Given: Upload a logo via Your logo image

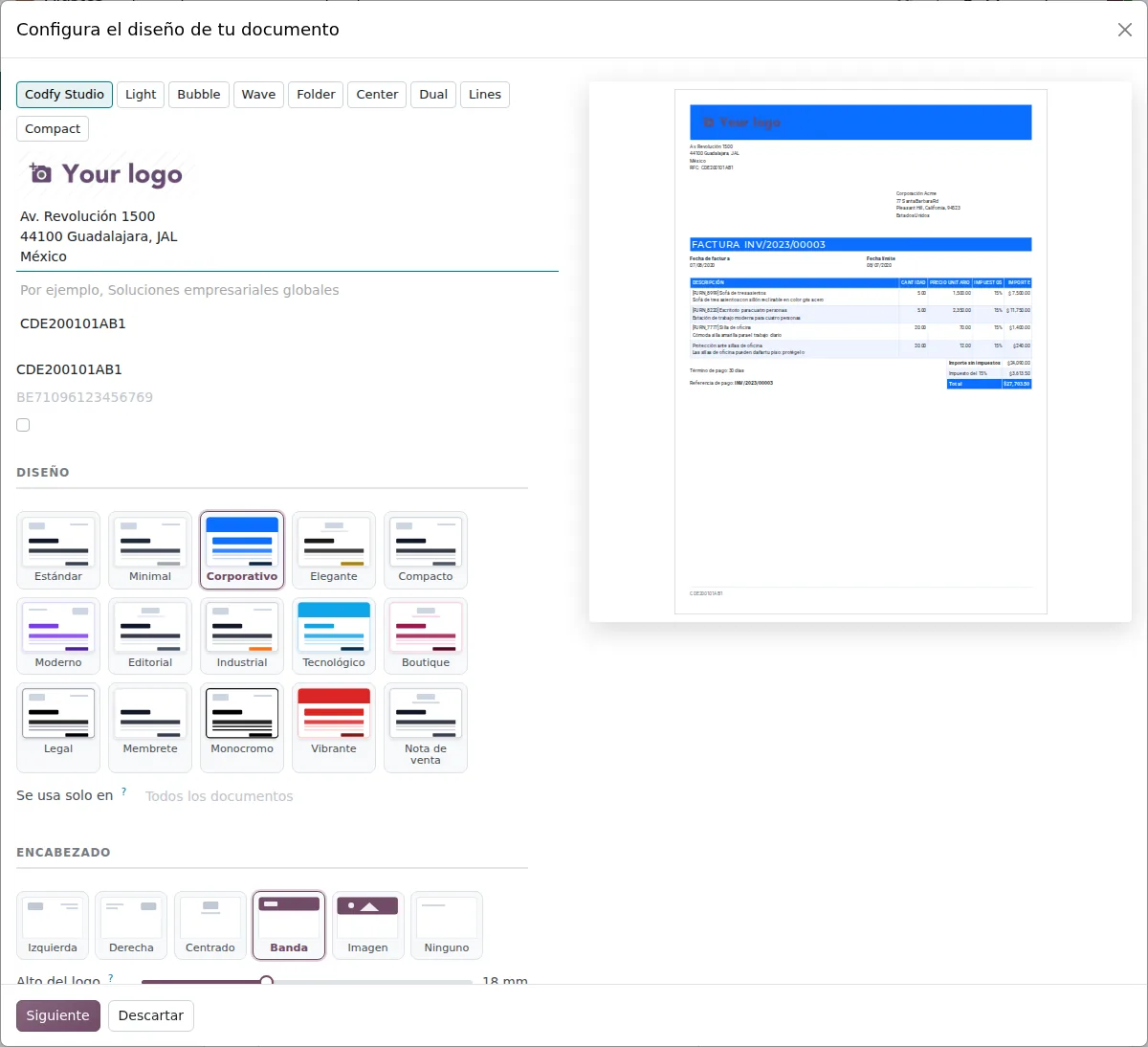Looking at the screenshot, I should [x=106, y=174].
